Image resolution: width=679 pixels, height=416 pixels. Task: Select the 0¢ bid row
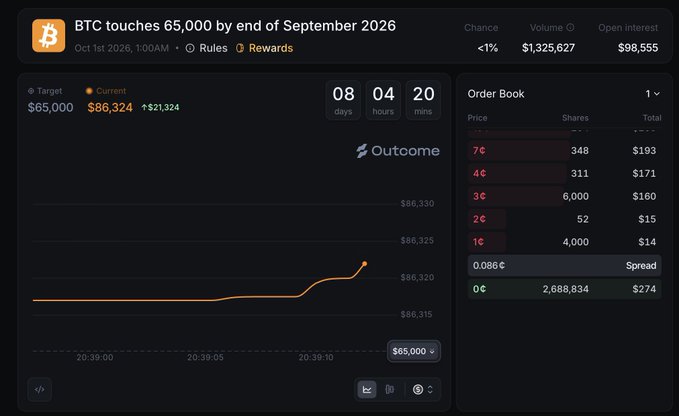[x=564, y=289]
